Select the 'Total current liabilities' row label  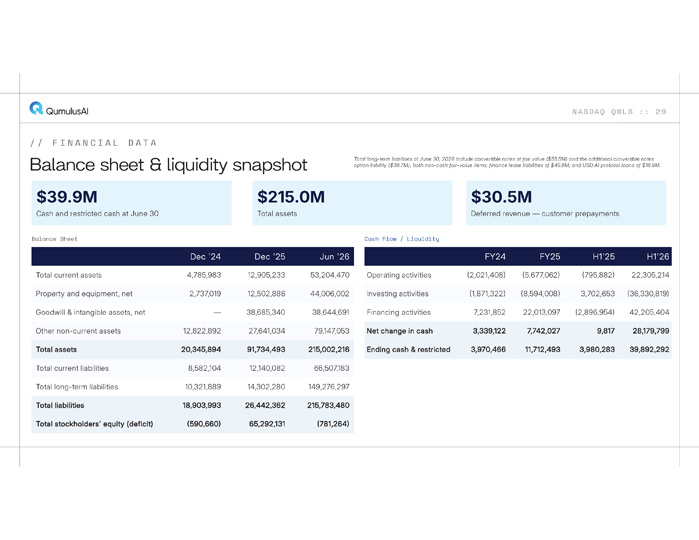coord(72,368)
